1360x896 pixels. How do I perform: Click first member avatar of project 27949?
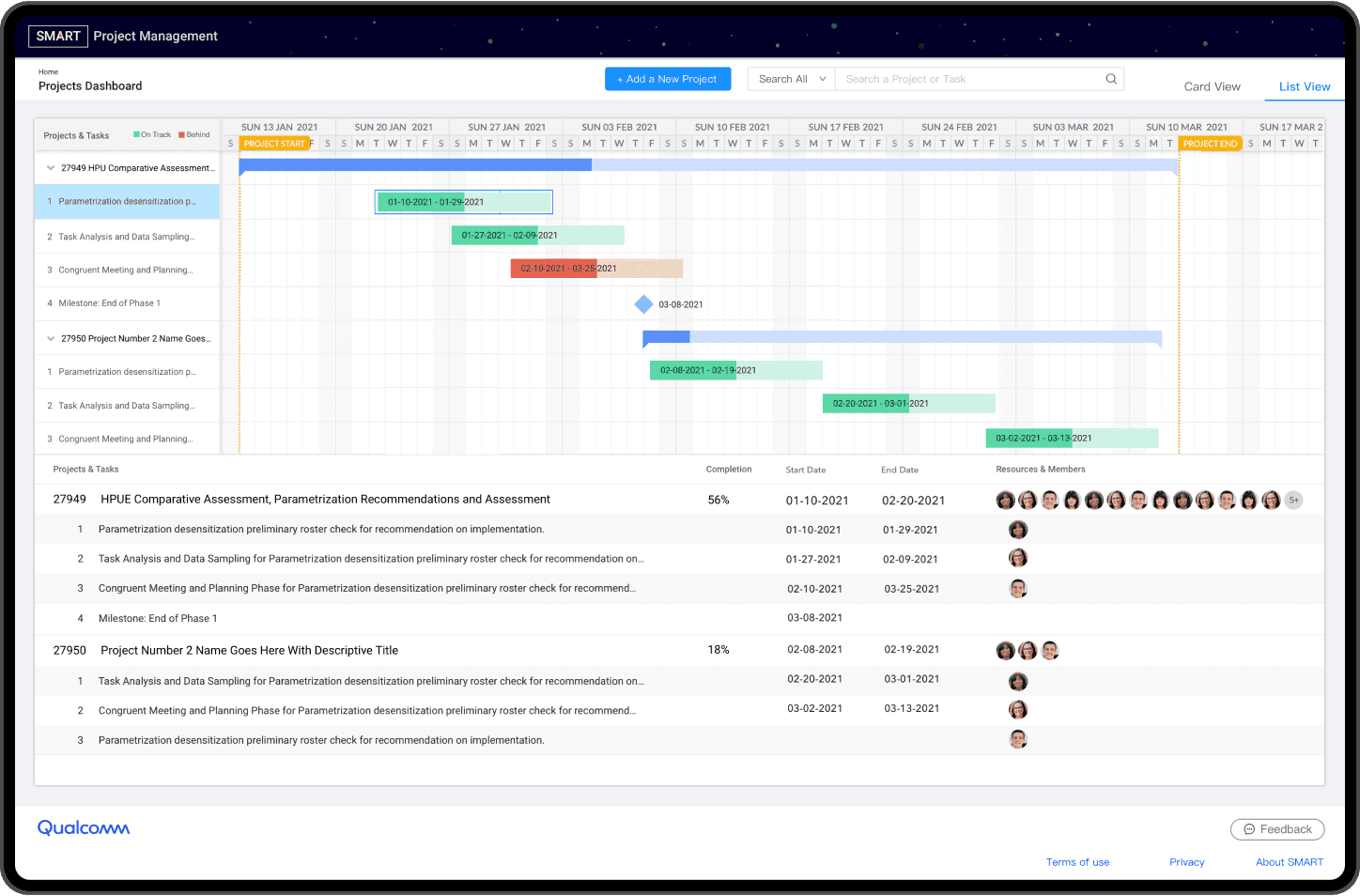tap(1005, 501)
